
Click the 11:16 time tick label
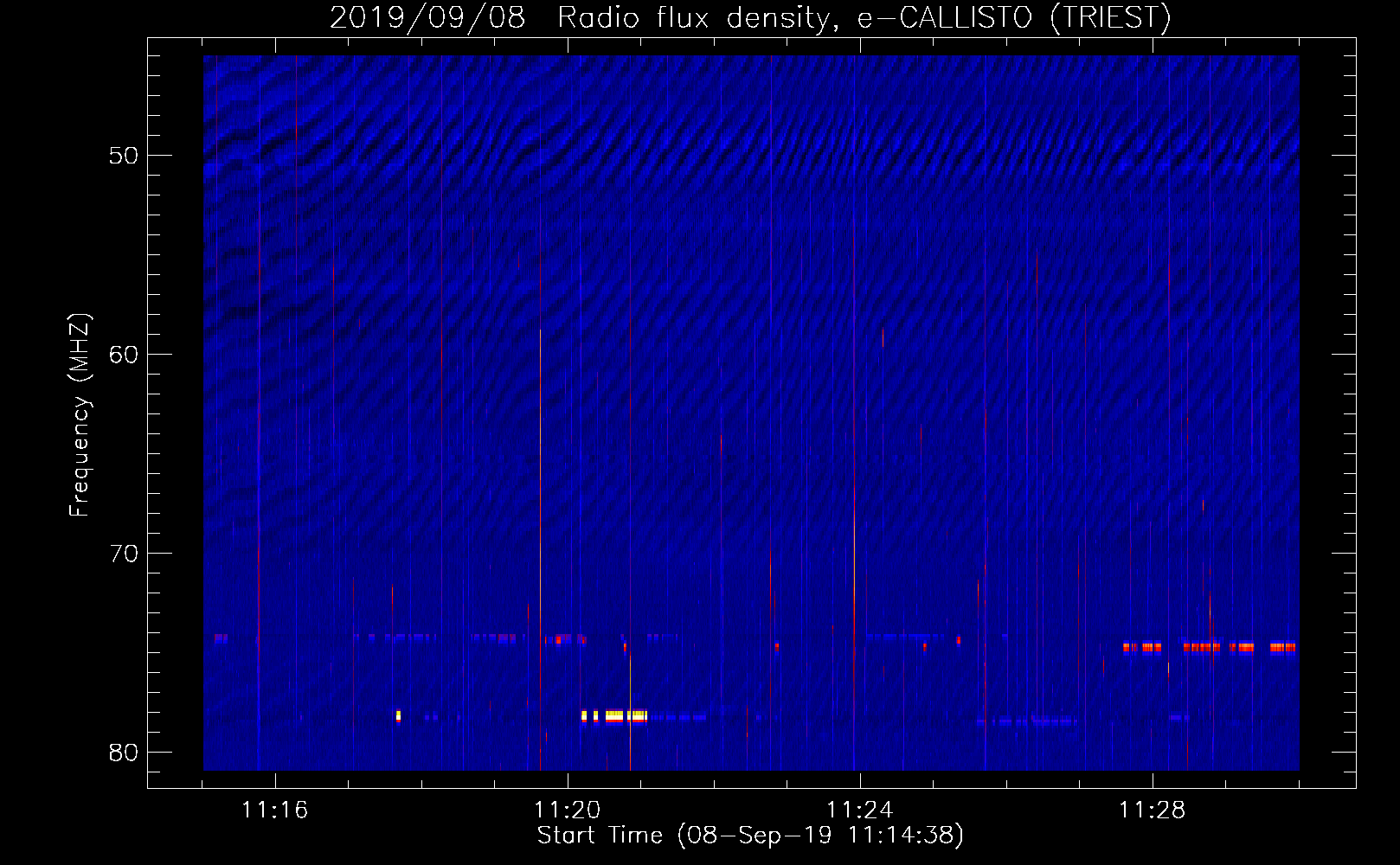[274, 811]
